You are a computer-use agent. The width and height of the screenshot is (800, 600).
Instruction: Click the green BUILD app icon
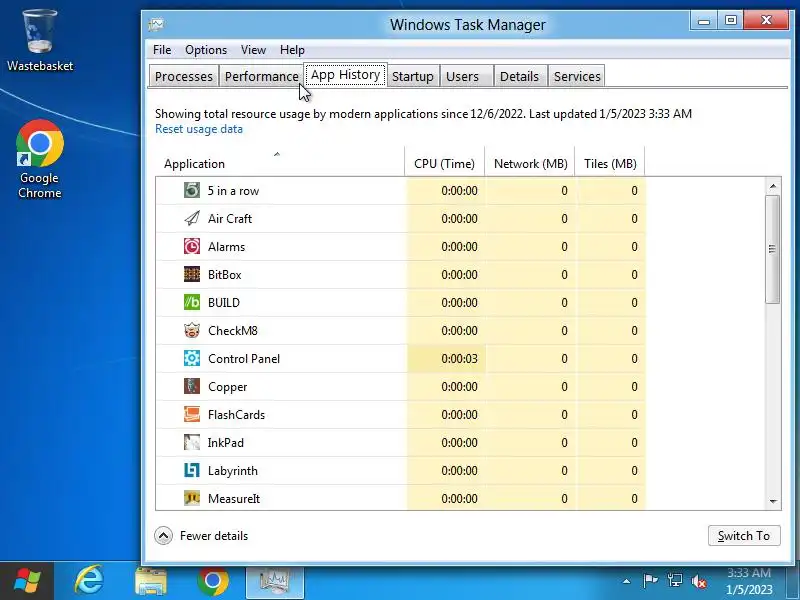(x=192, y=303)
